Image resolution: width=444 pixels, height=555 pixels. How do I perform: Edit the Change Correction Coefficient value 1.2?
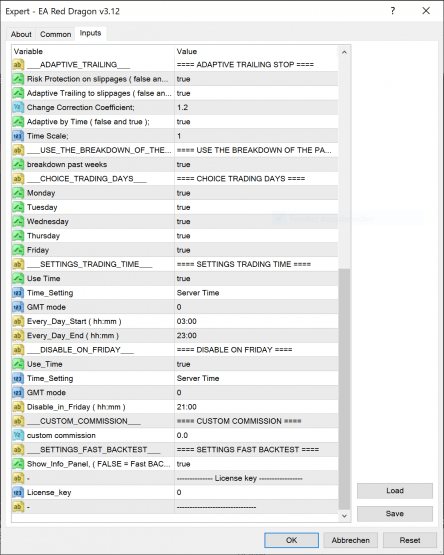point(256,108)
